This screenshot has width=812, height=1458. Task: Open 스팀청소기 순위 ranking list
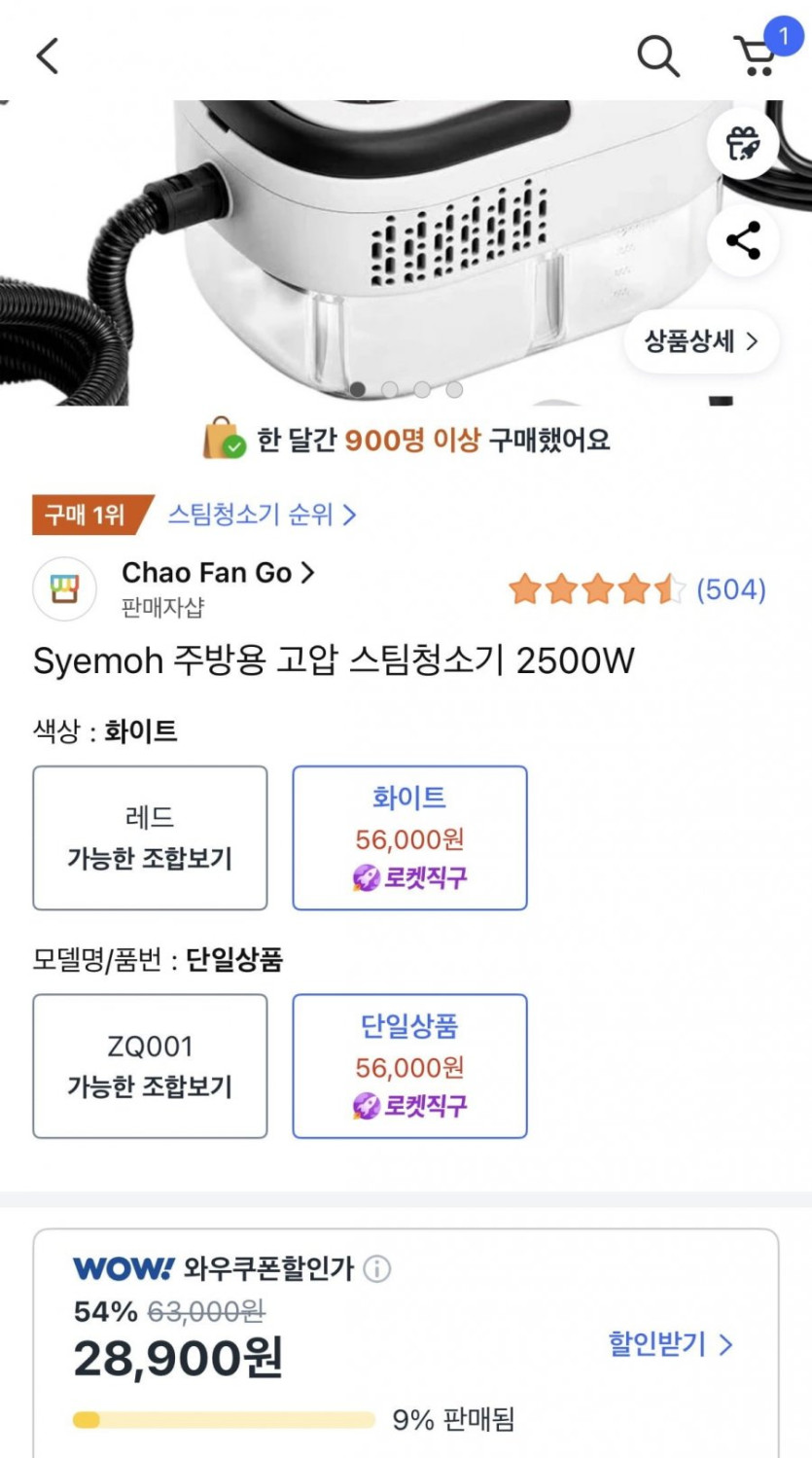262,514
